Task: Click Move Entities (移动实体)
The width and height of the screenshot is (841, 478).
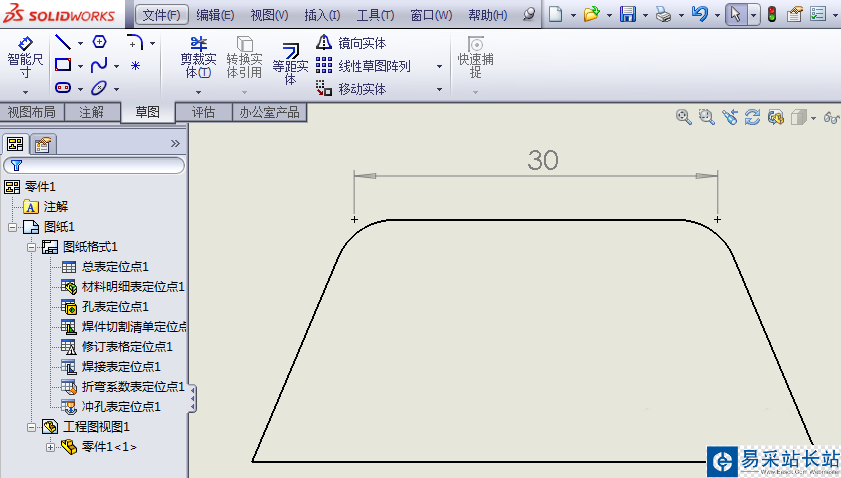Action: click(x=351, y=89)
